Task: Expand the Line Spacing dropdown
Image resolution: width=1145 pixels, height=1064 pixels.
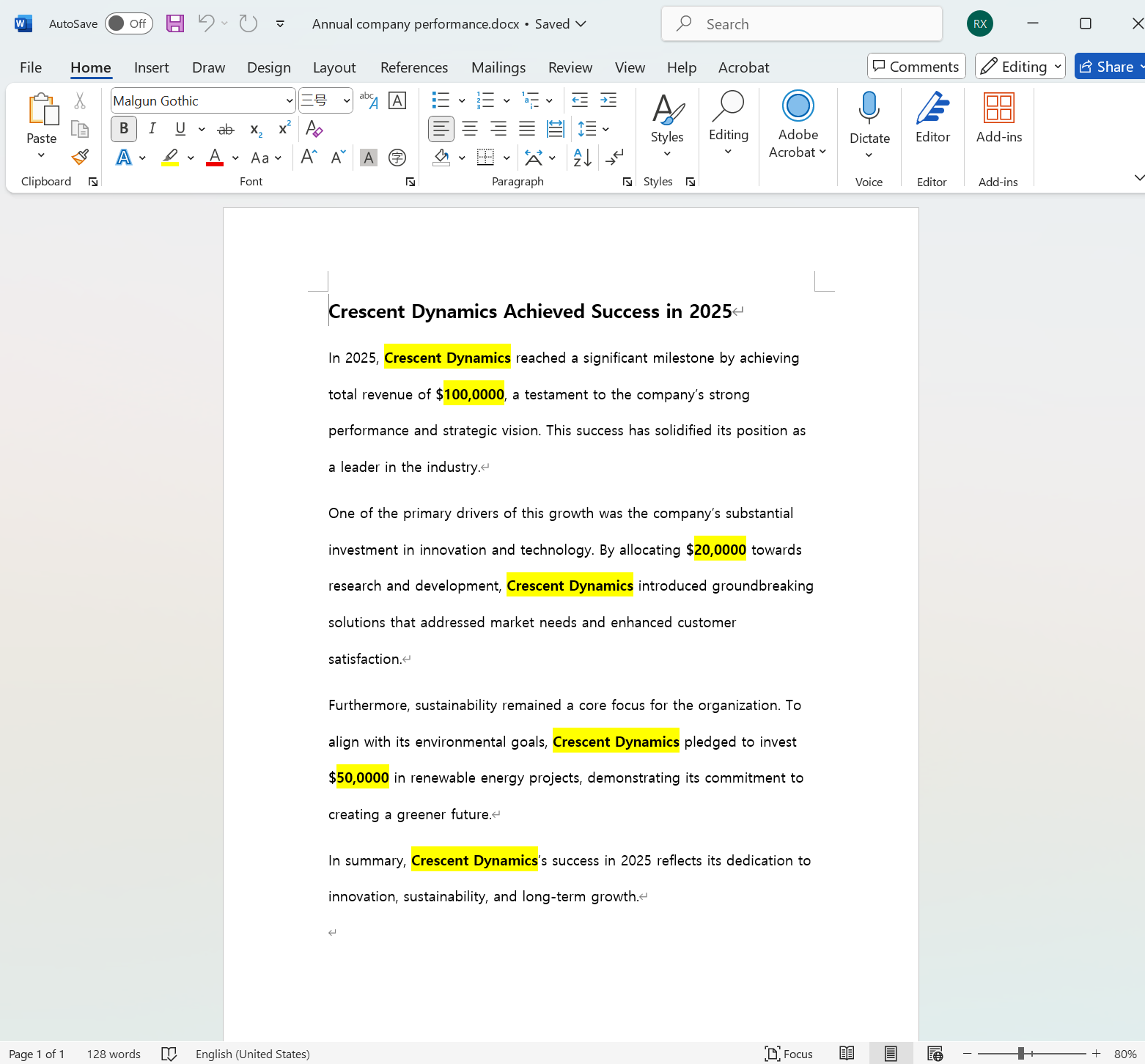Action: (x=605, y=128)
